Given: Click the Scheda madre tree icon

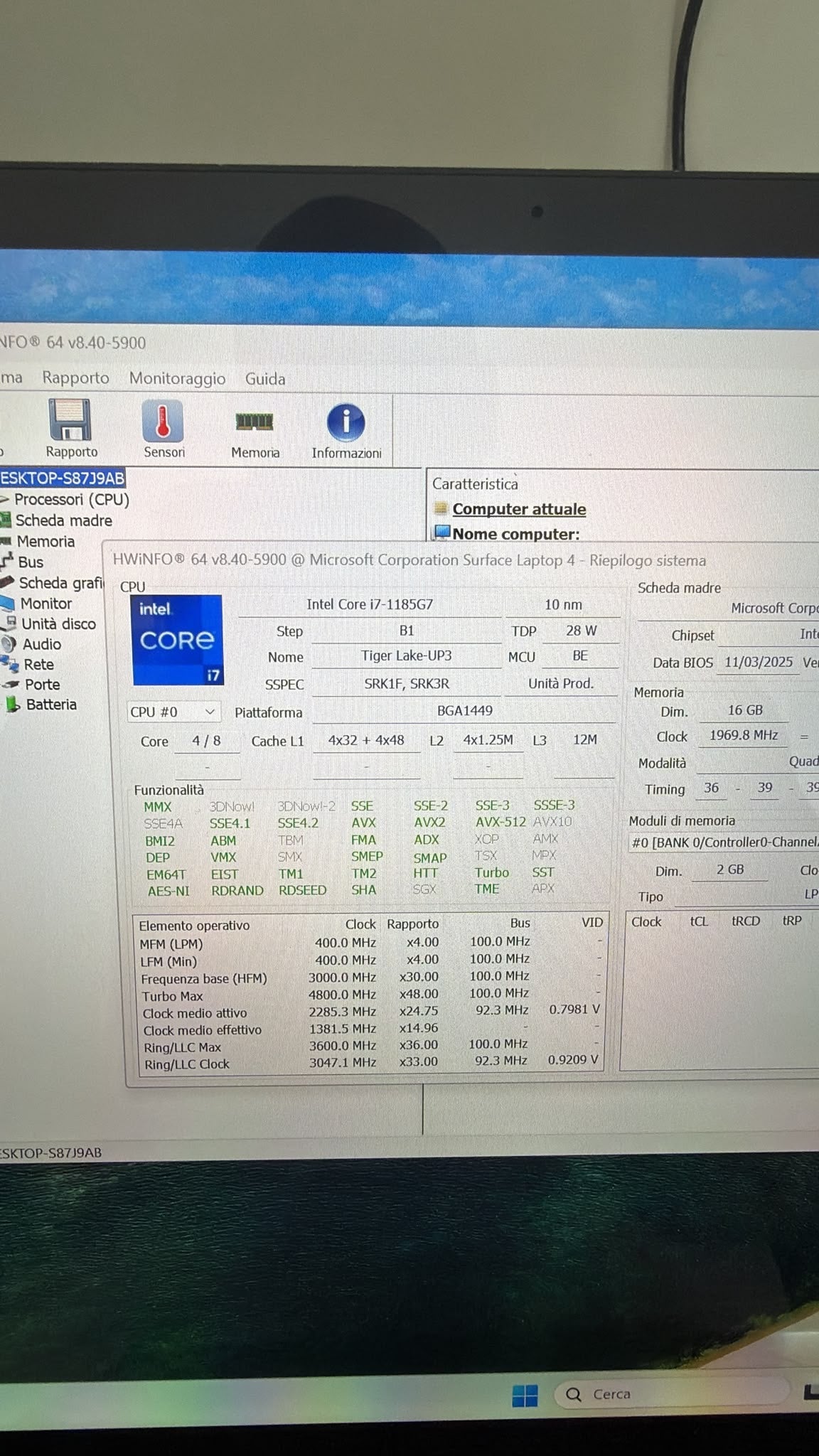Looking at the screenshot, I should 6,520.
